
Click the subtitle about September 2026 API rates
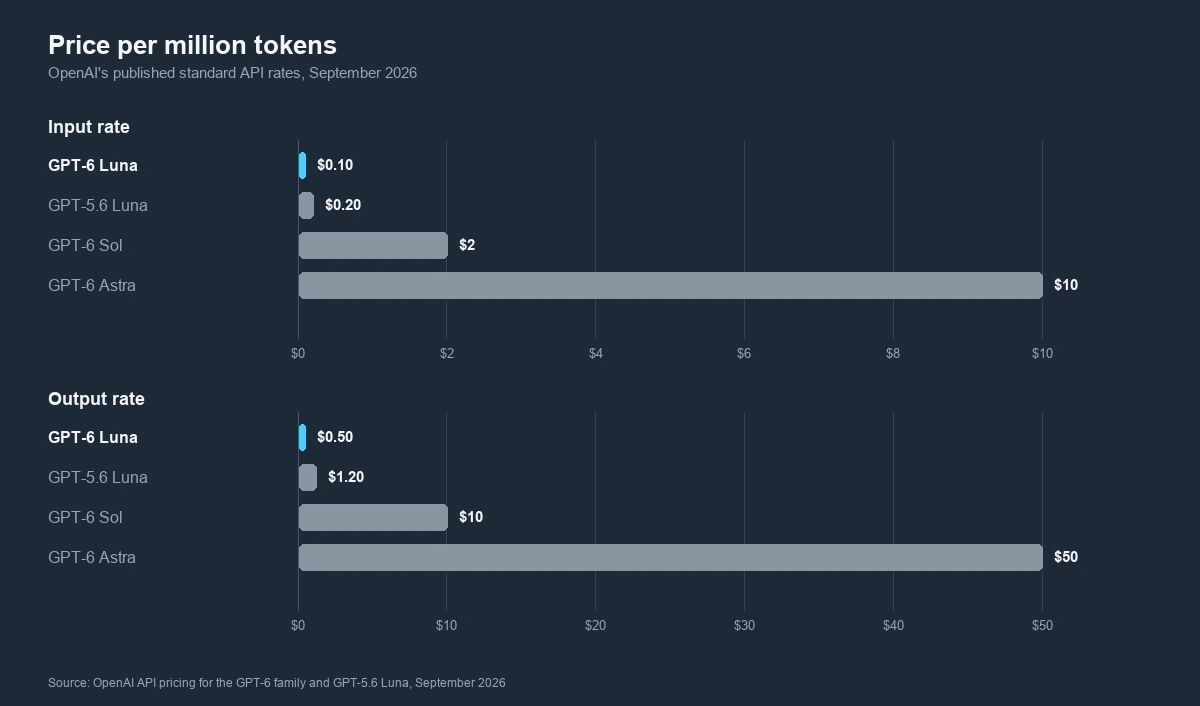232,73
